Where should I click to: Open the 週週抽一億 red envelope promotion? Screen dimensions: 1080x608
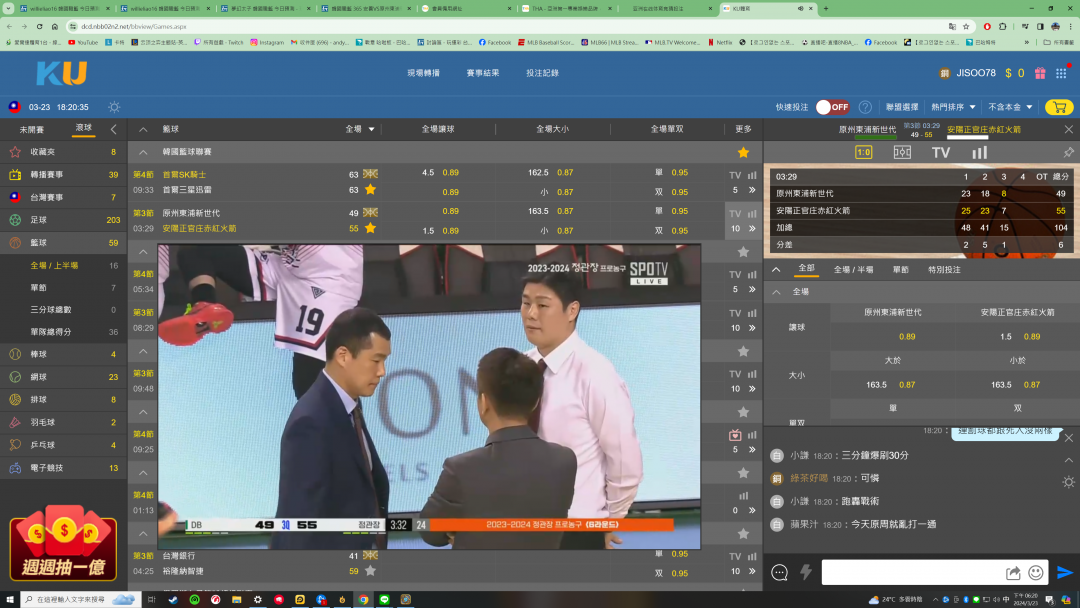click(63, 544)
